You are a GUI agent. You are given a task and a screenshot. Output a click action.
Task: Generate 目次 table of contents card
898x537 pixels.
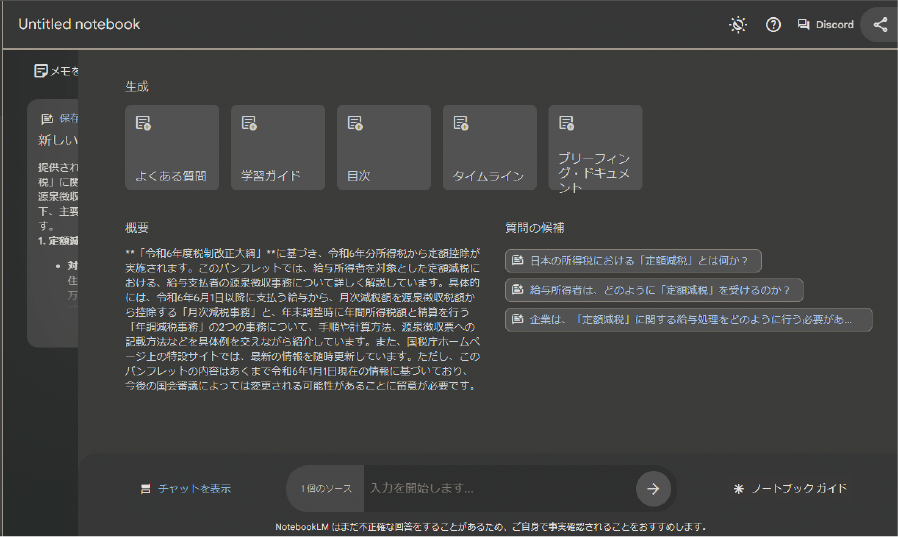(384, 147)
